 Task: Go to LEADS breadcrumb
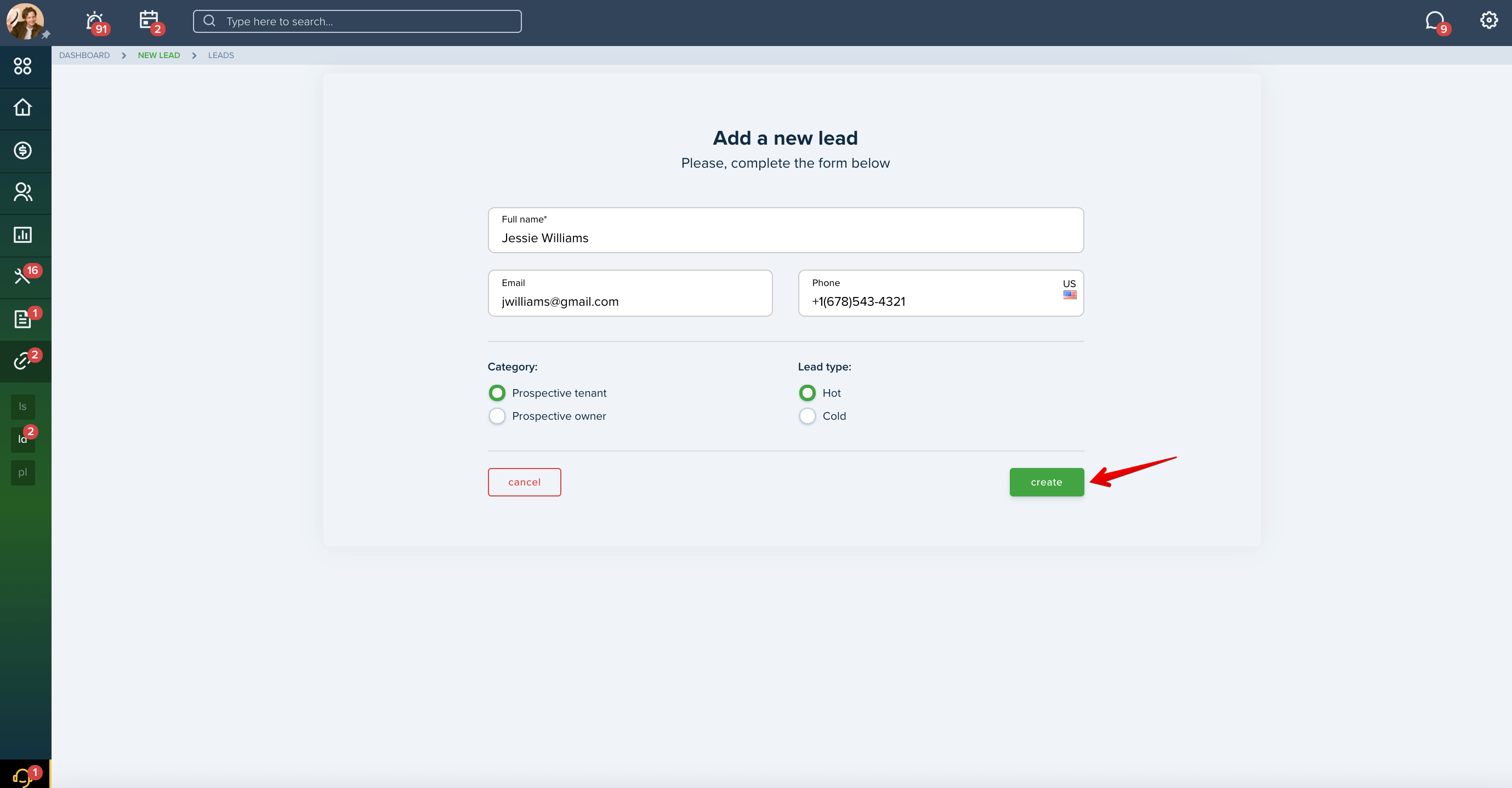(x=221, y=55)
